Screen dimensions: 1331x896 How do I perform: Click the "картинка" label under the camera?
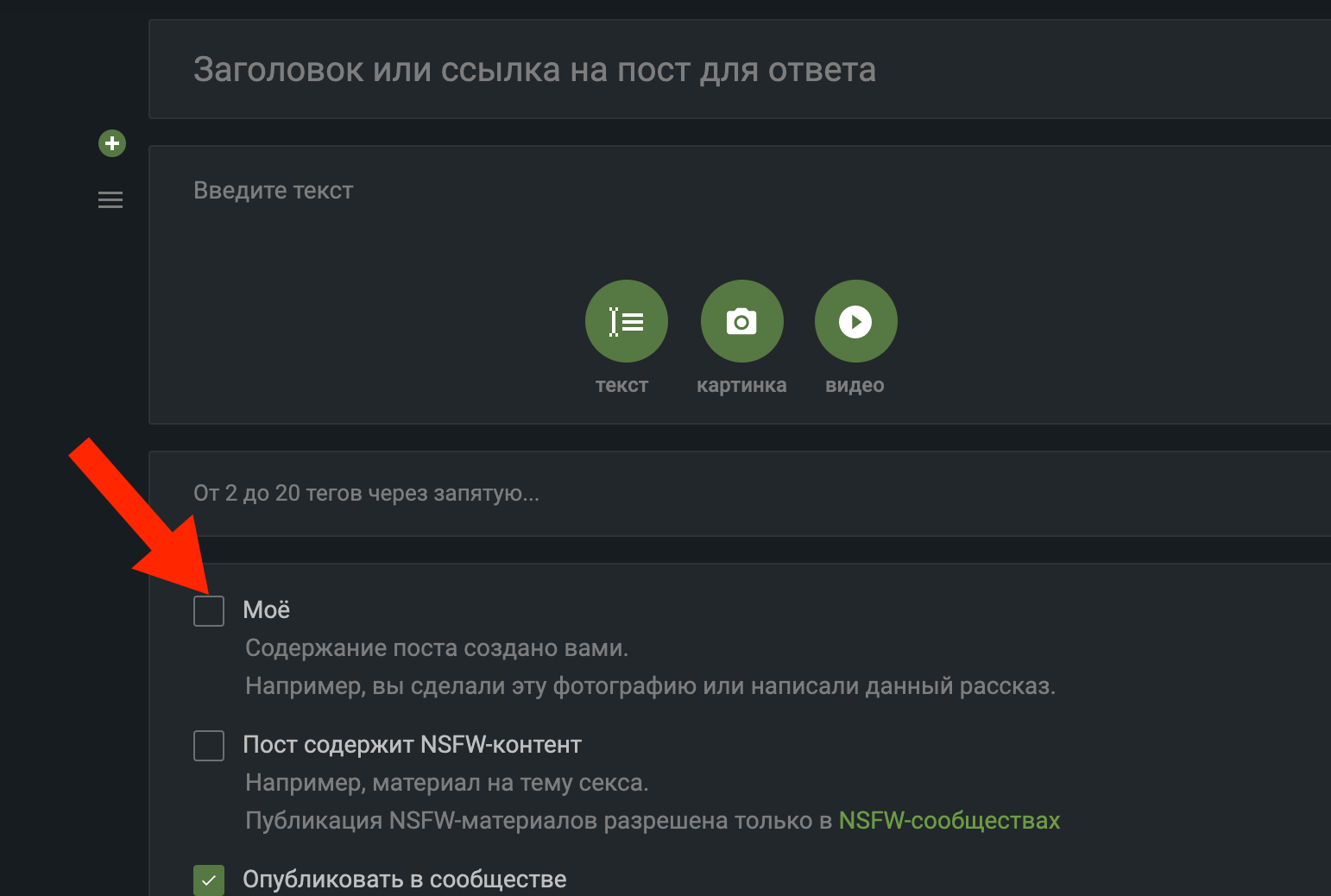[741, 385]
